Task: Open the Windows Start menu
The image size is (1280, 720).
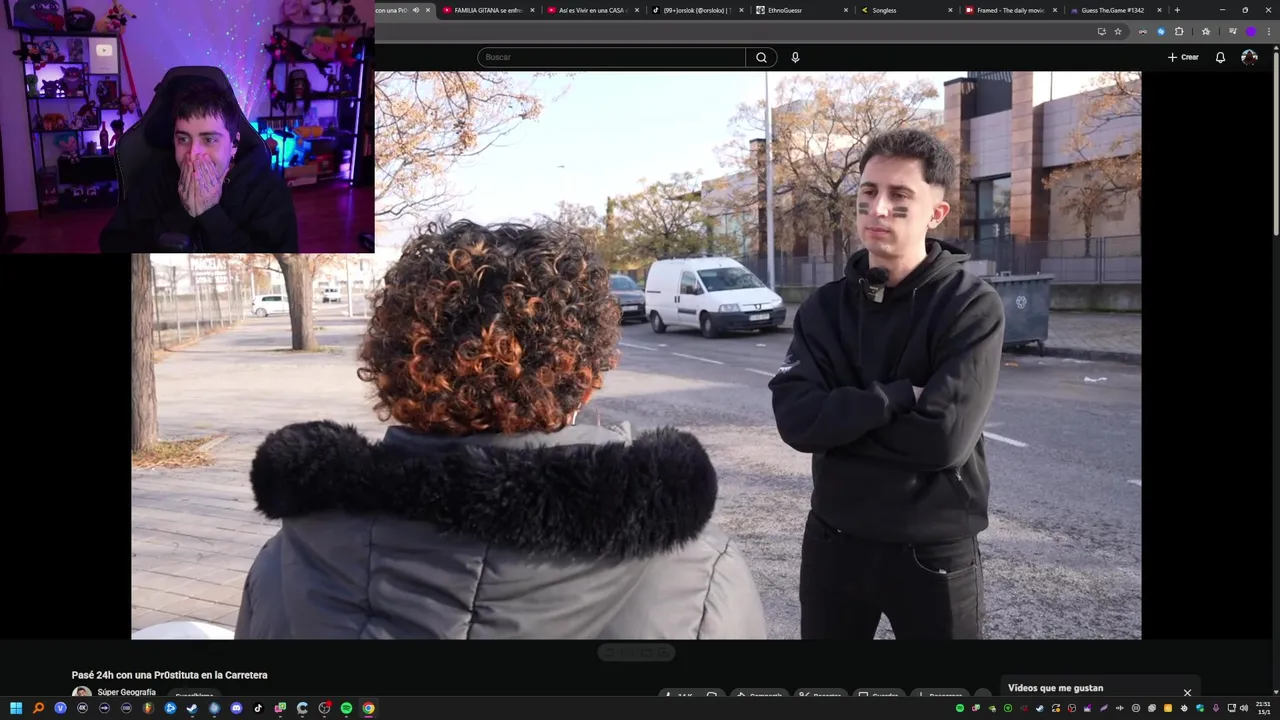Action: 16,708
